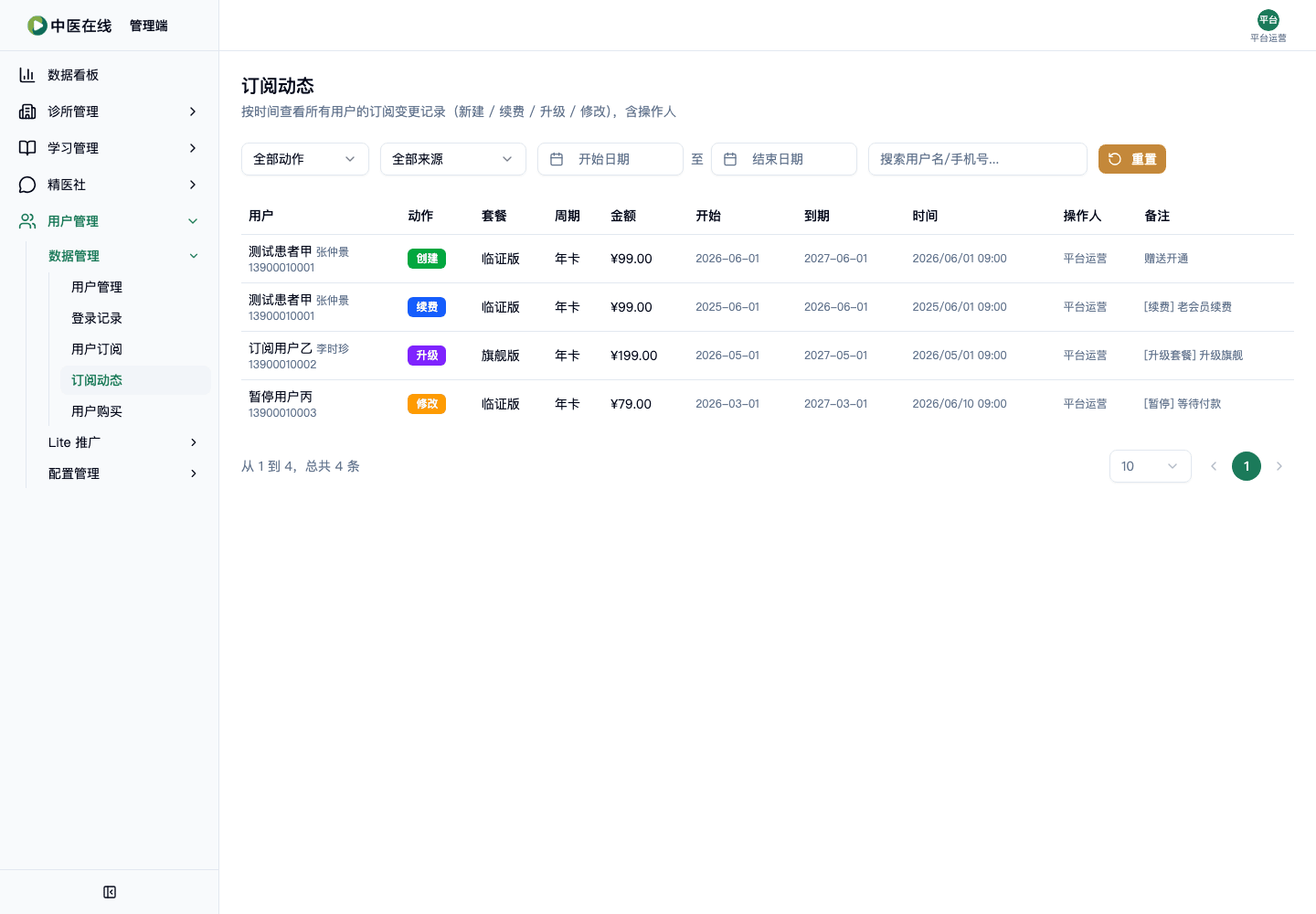Open the 全部动作 dropdown
This screenshot has width=1316, height=914.
(x=305, y=159)
